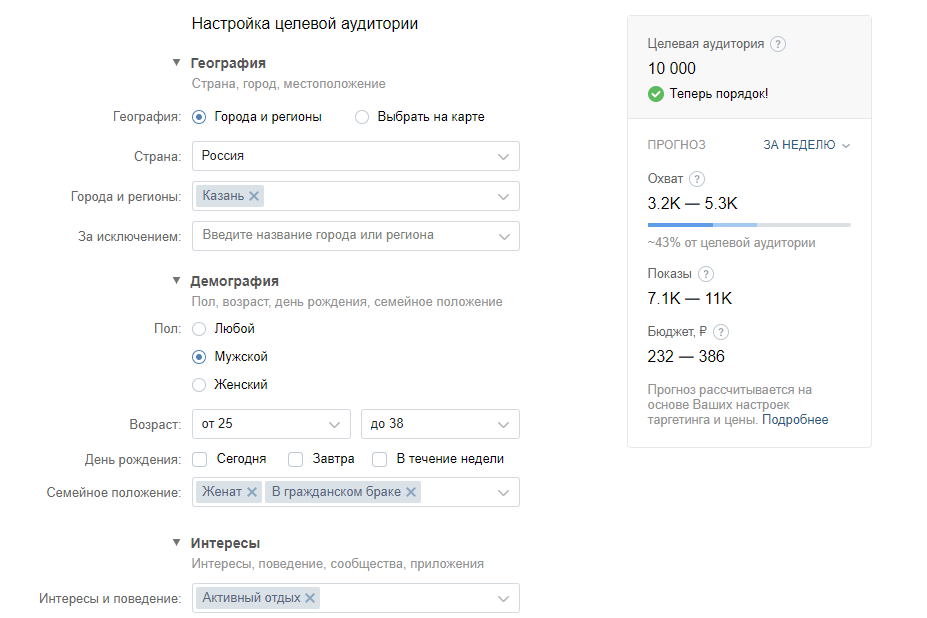Open the Страна dropdown showing Россия
Screen dimensions: 927x618
[356, 156]
